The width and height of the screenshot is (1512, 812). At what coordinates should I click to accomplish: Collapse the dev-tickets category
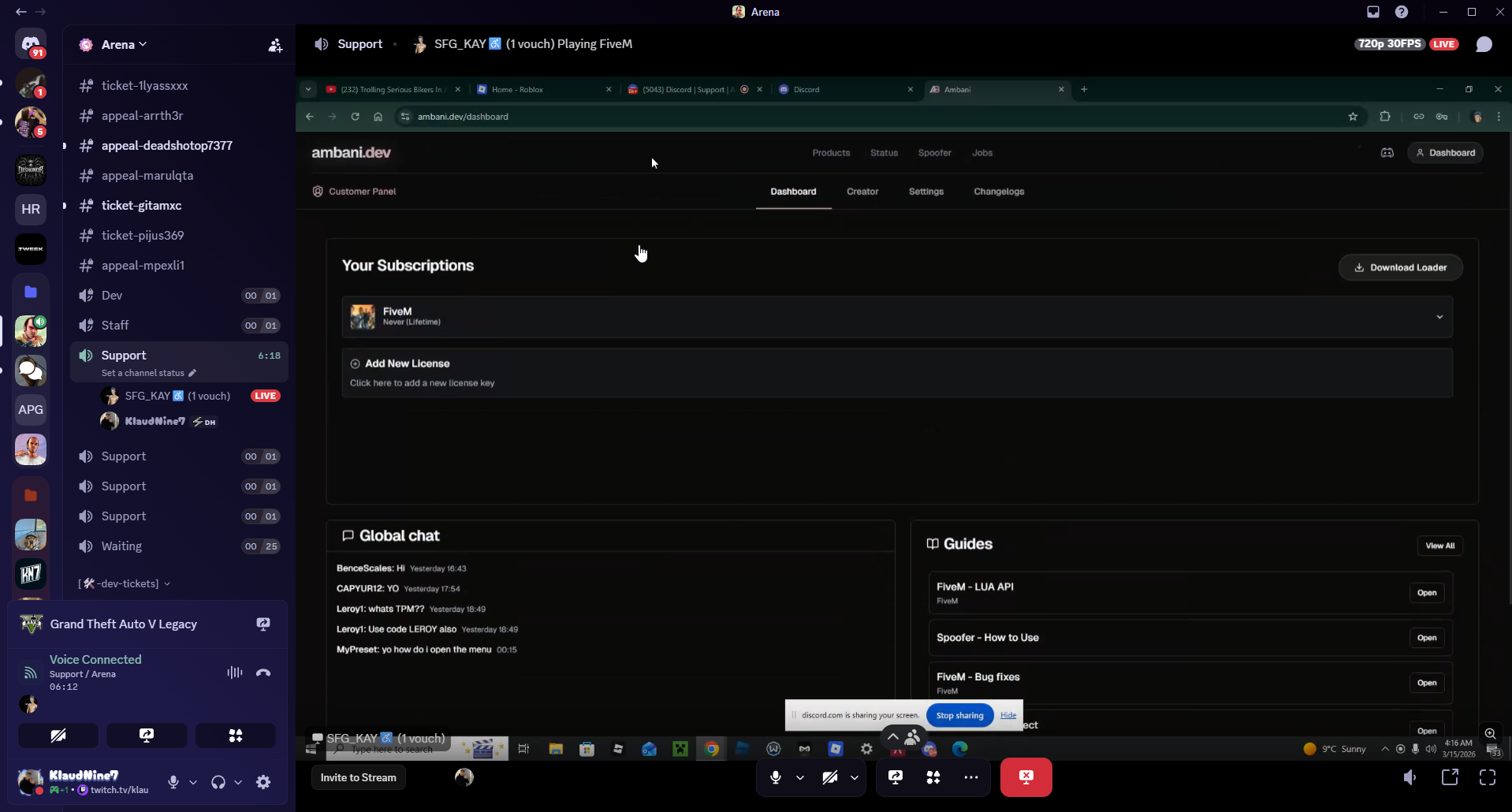125,583
